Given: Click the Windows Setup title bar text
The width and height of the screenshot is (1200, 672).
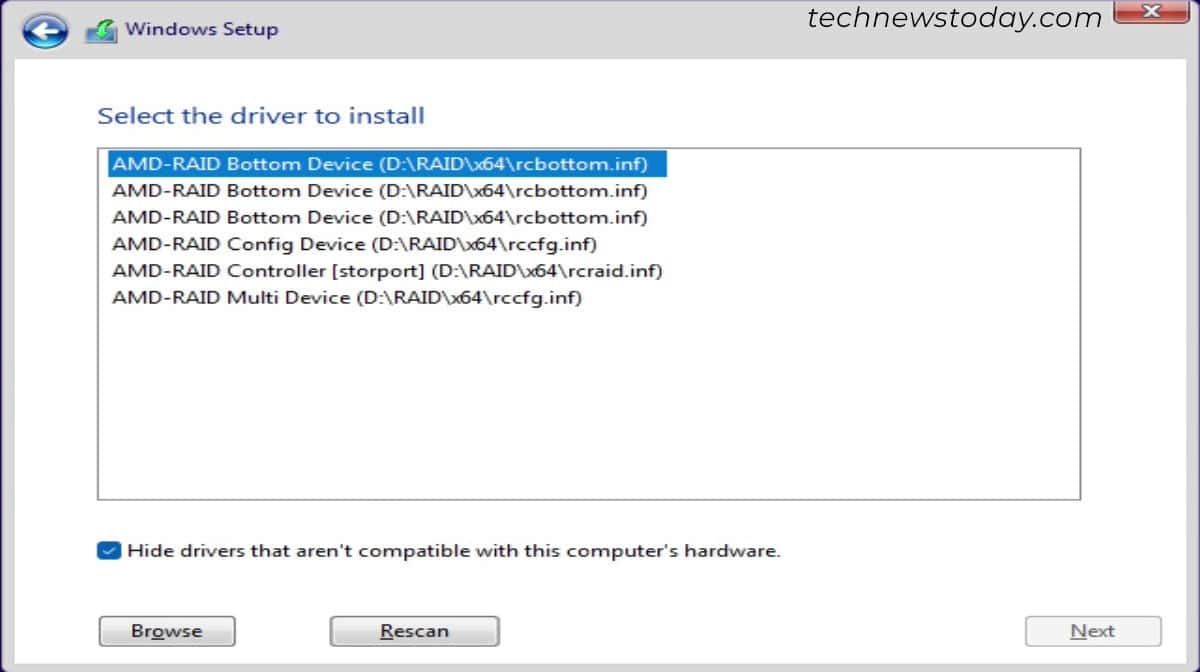Looking at the screenshot, I should [200, 29].
